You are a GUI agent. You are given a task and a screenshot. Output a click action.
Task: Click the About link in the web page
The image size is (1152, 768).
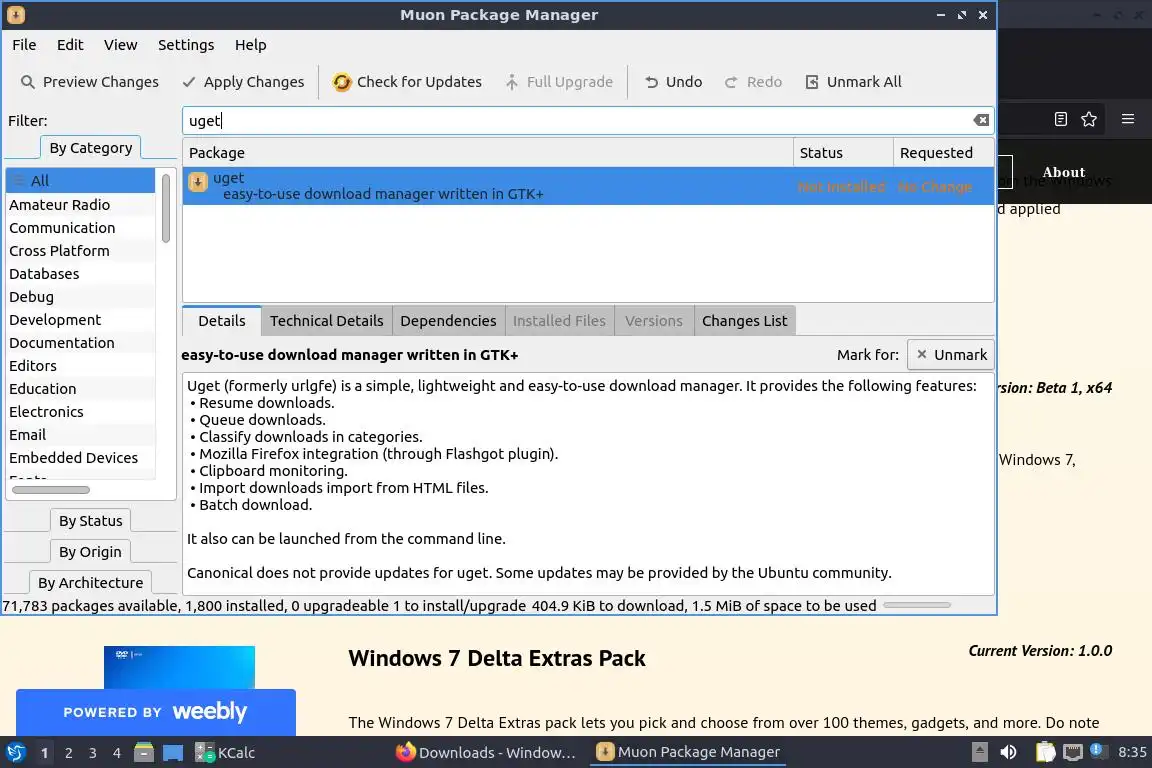(1063, 172)
